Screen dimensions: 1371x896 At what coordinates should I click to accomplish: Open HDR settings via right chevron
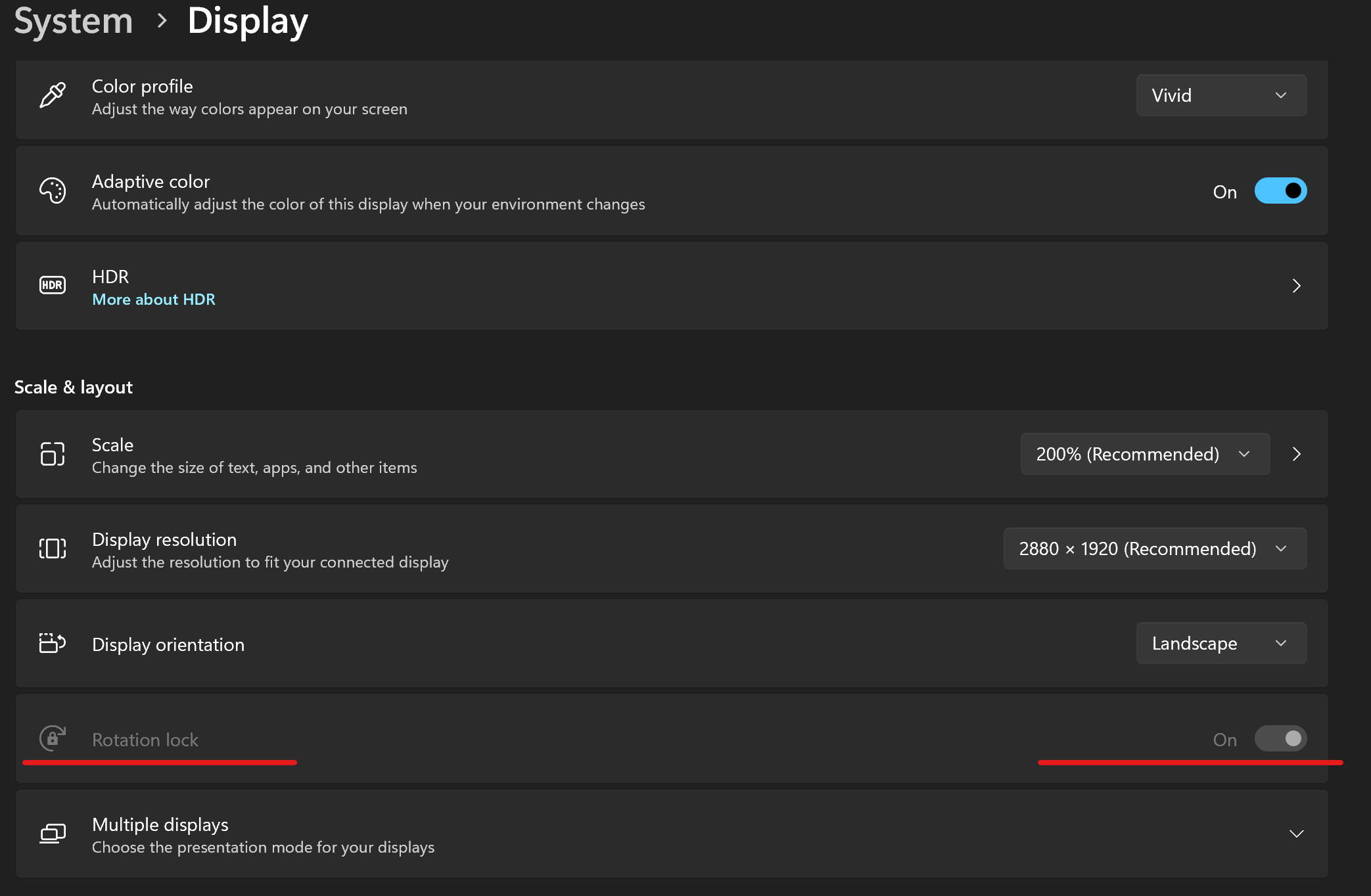1296,286
